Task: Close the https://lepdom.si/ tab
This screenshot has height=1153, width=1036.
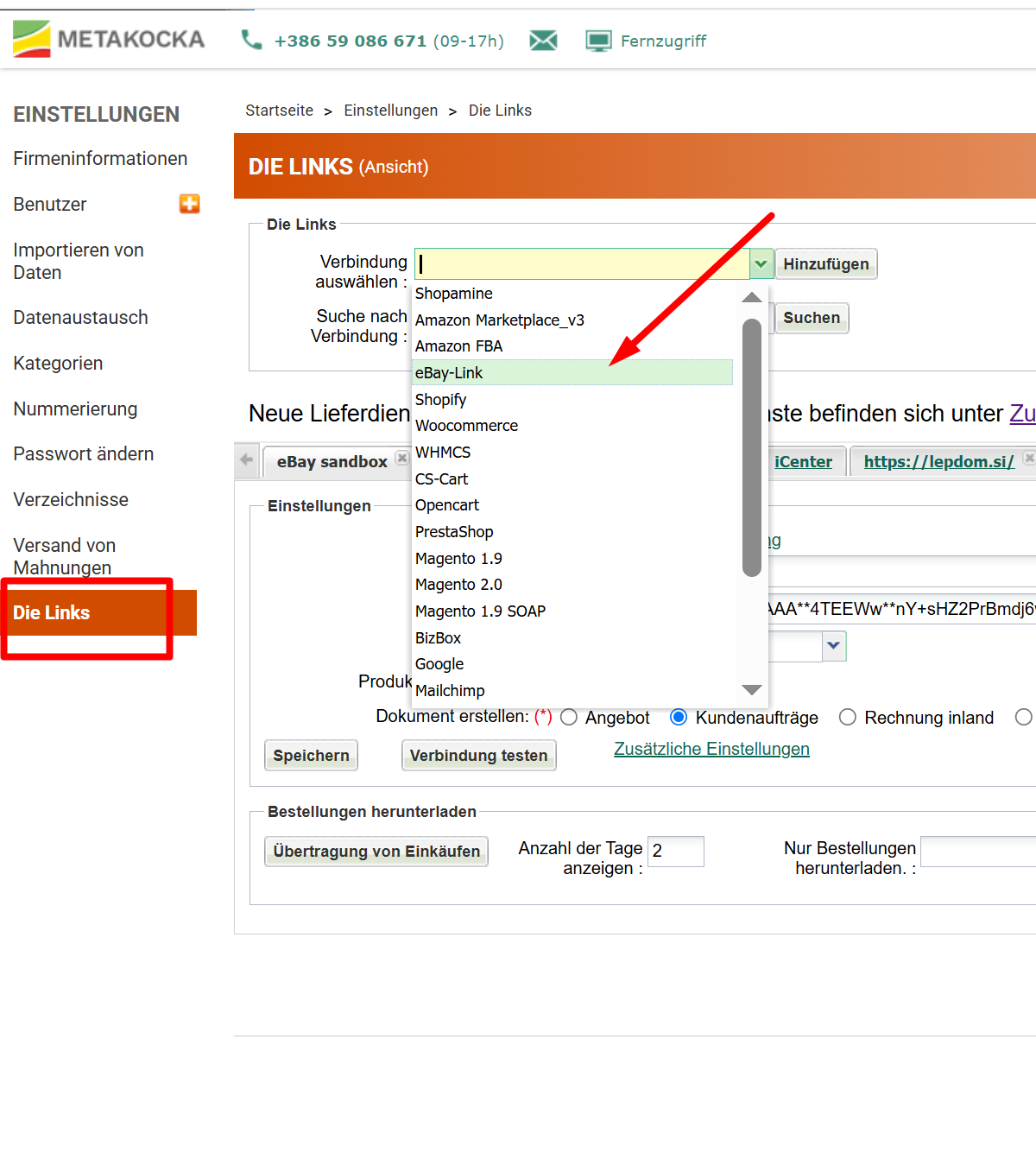Action: click(1029, 458)
